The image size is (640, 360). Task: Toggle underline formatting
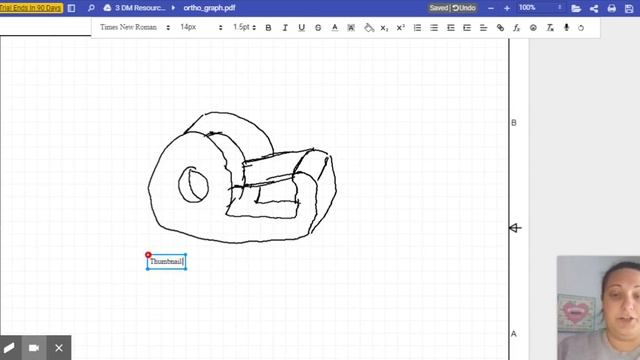(x=301, y=28)
